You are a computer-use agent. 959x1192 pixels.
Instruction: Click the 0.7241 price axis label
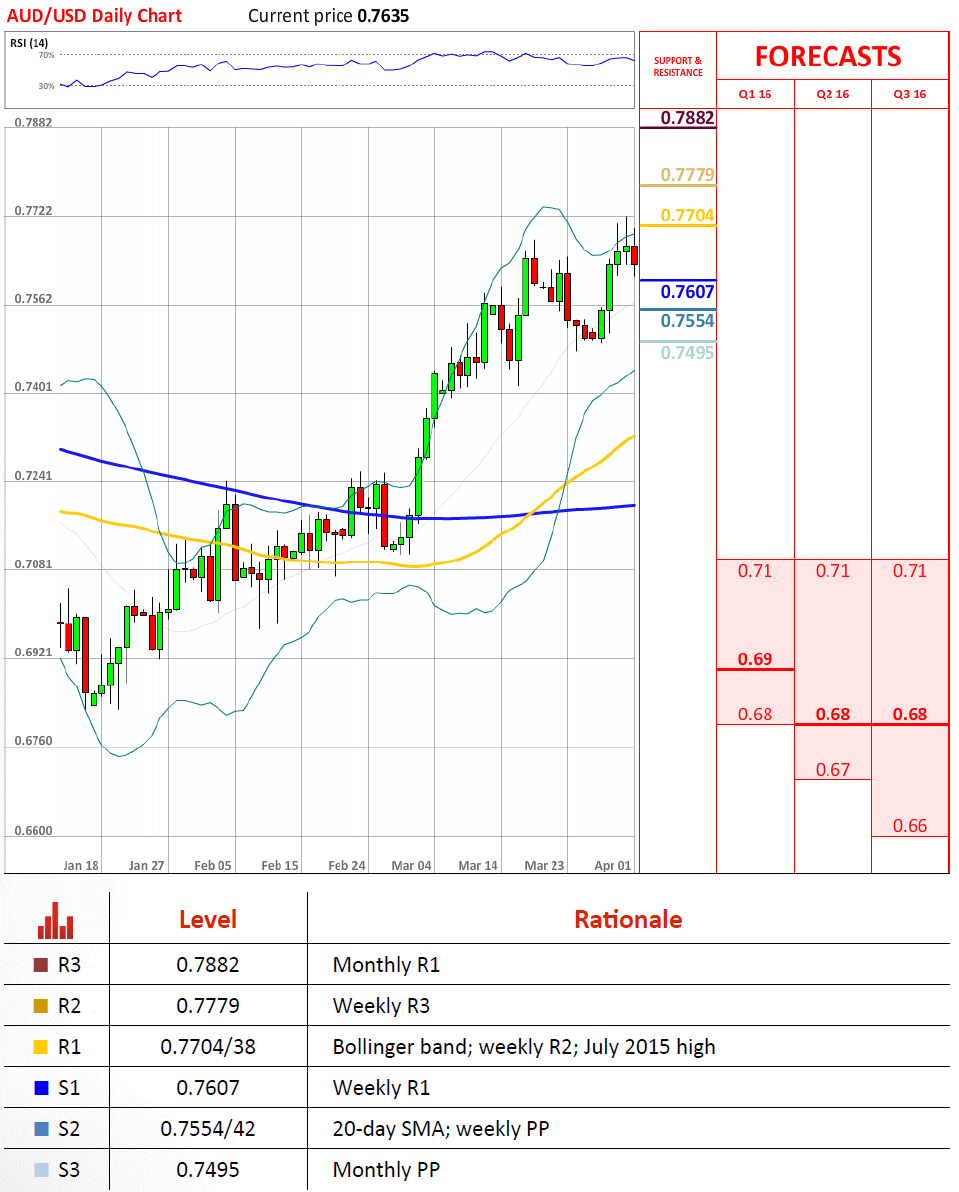pos(33,476)
